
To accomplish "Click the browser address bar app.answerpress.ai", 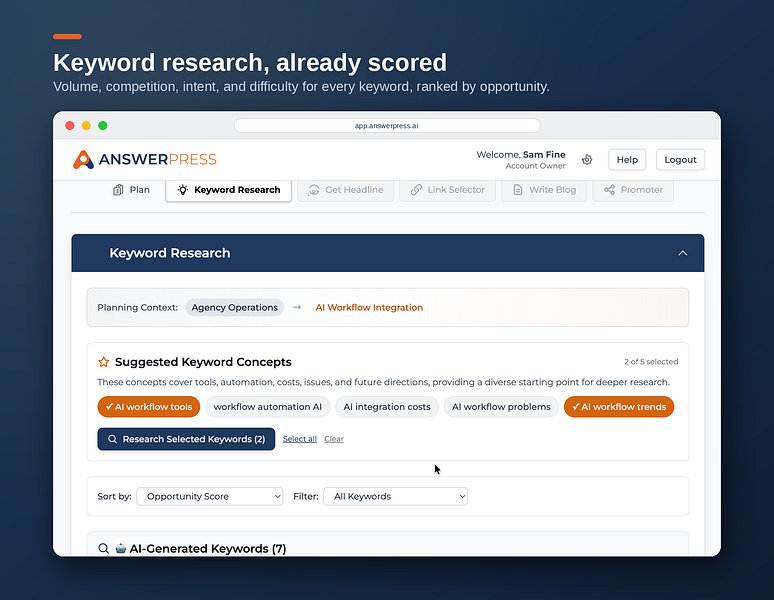I will pos(387,126).
